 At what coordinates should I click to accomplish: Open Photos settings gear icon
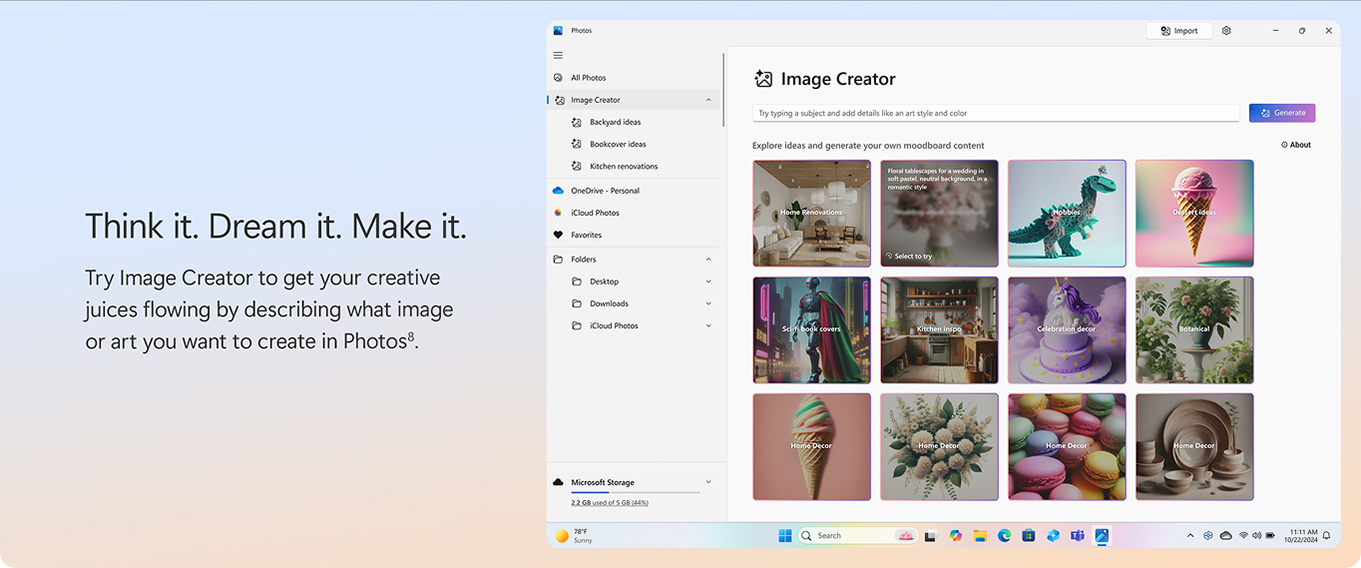[1226, 31]
